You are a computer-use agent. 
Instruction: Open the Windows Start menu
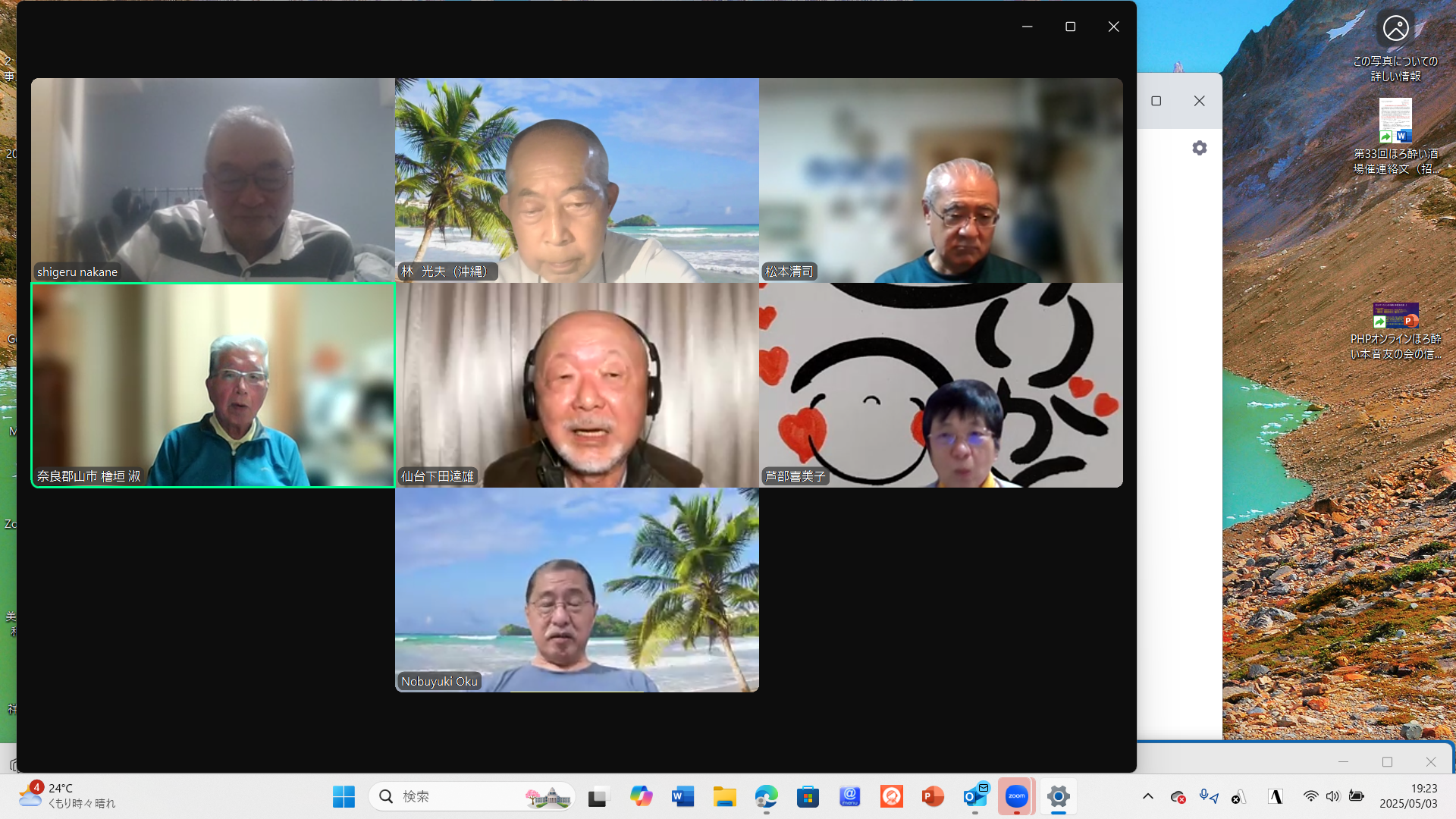pyautogui.click(x=344, y=796)
